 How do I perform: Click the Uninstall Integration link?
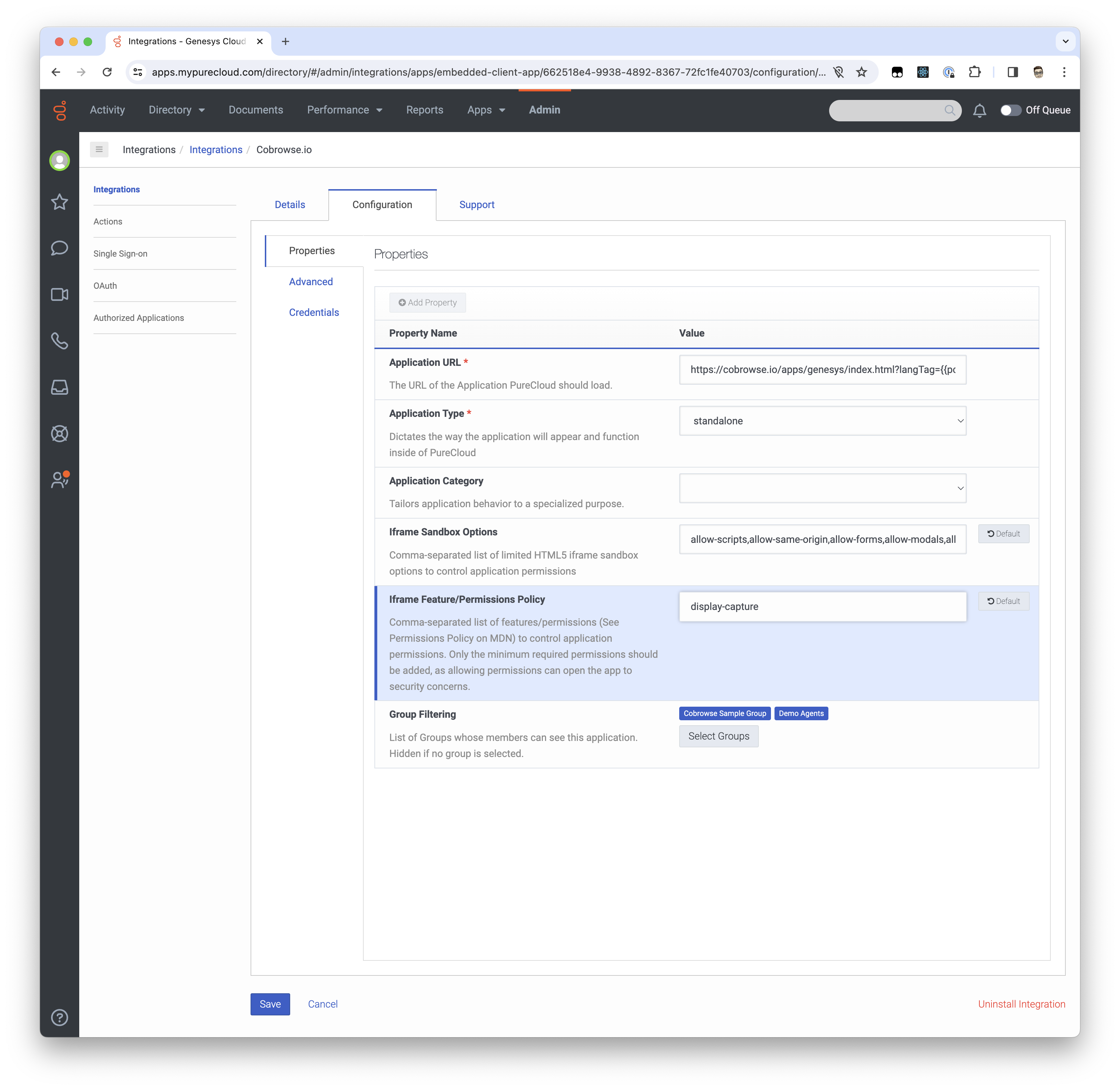(x=1021, y=1004)
